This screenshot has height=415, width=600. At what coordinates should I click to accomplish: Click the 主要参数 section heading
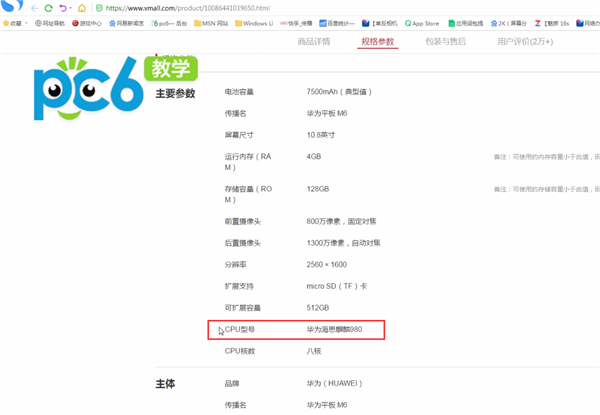(175, 93)
